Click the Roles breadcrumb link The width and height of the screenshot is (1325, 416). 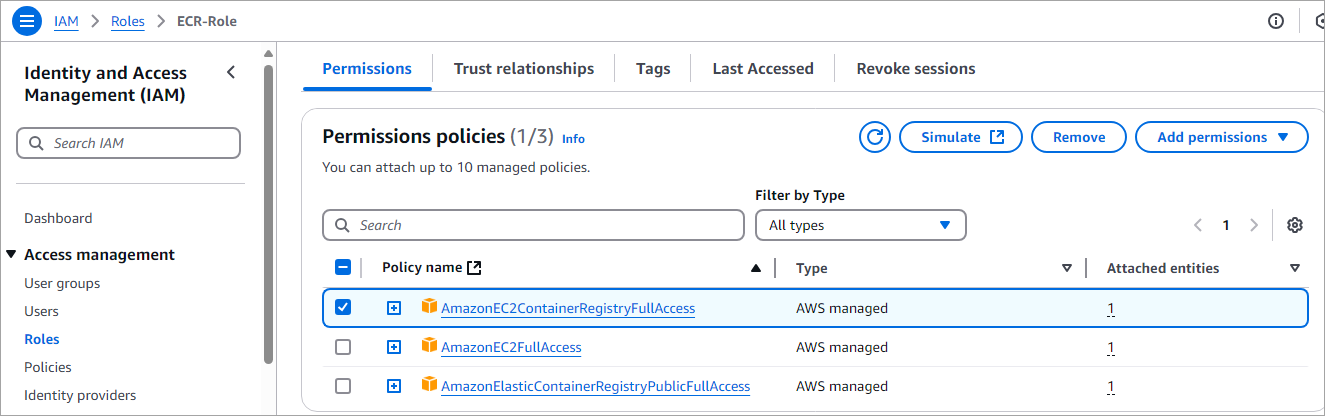point(127,21)
